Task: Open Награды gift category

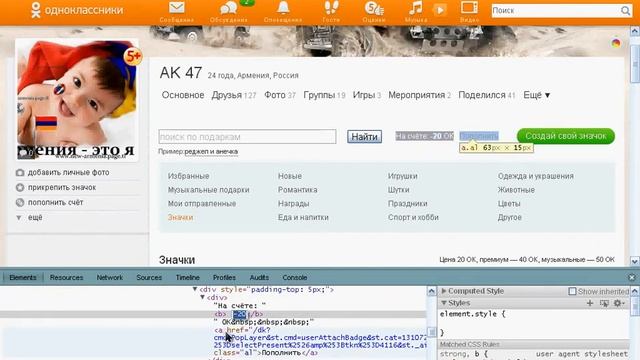Action: coord(293,203)
